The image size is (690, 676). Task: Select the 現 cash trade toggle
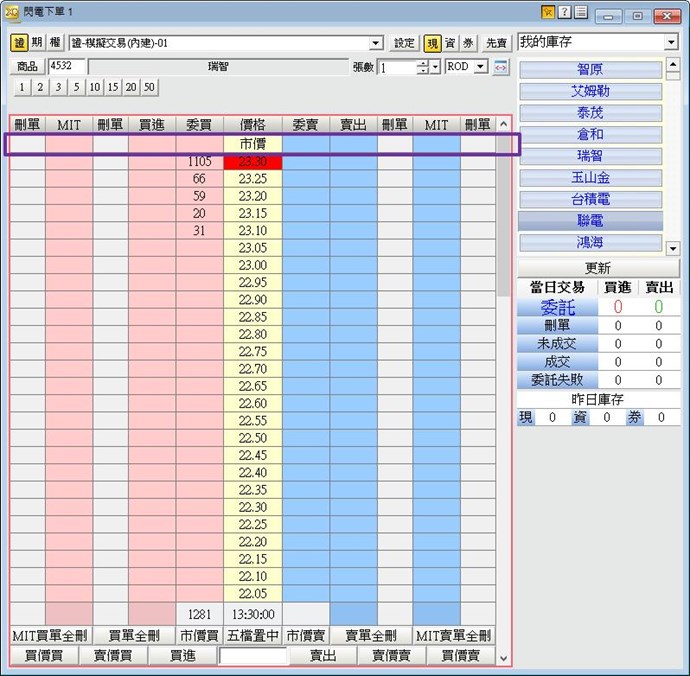click(432, 43)
